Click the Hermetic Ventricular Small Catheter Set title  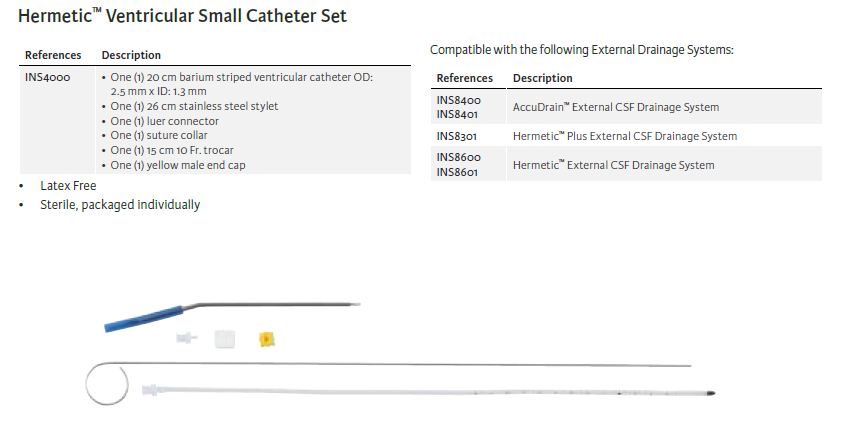(183, 16)
